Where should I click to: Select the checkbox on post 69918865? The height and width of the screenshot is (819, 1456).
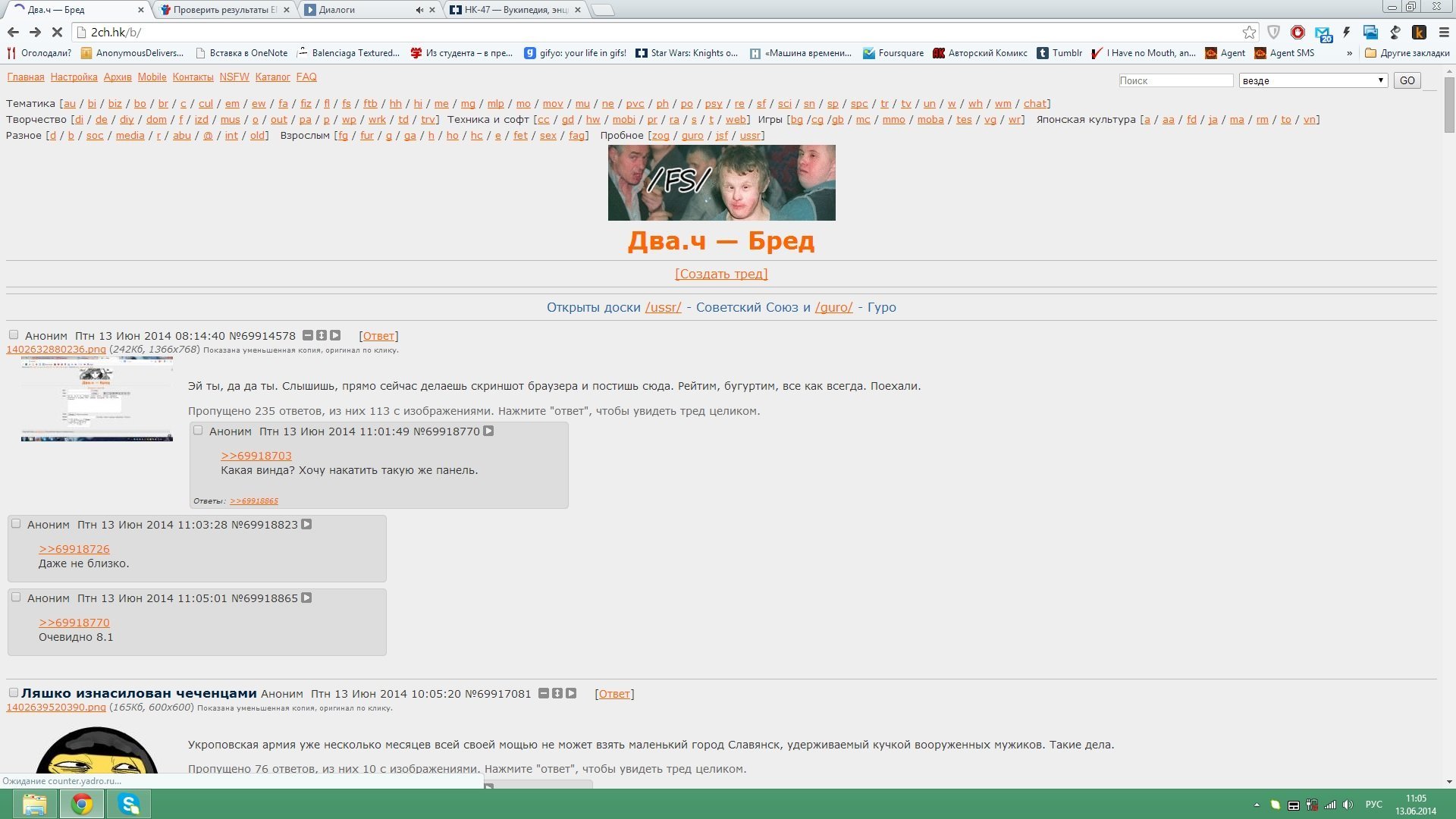pyautogui.click(x=16, y=597)
